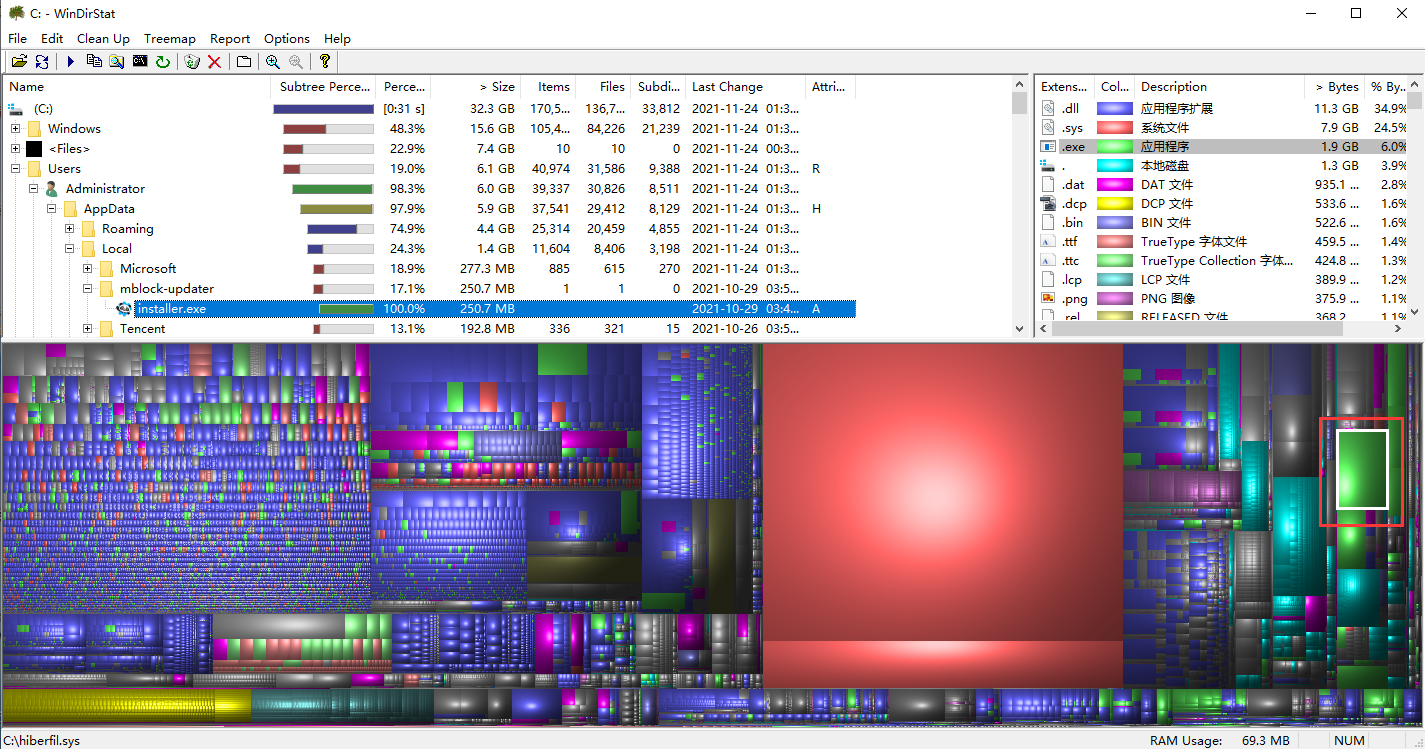The width and height of the screenshot is (1425, 749).
Task: Expand the Tencent folder node
Action: 87,328
